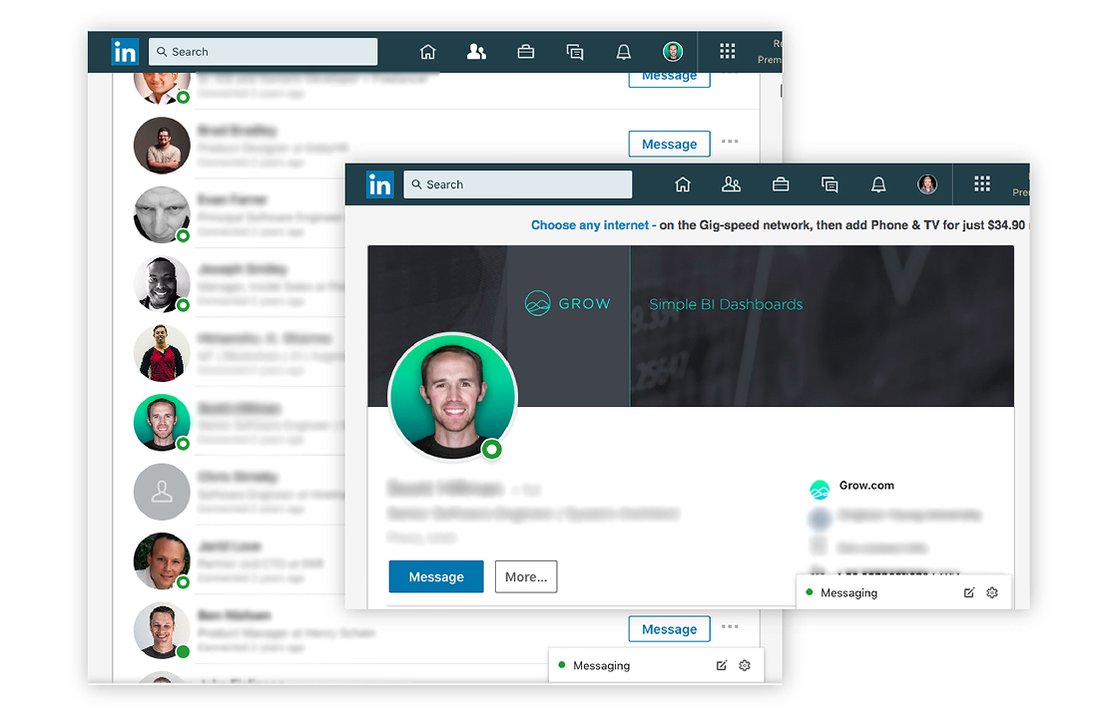This screenshot has width=1100, height=720.
Task: Click Message button in bottom connection row
Action: click(x=669, y=629)
